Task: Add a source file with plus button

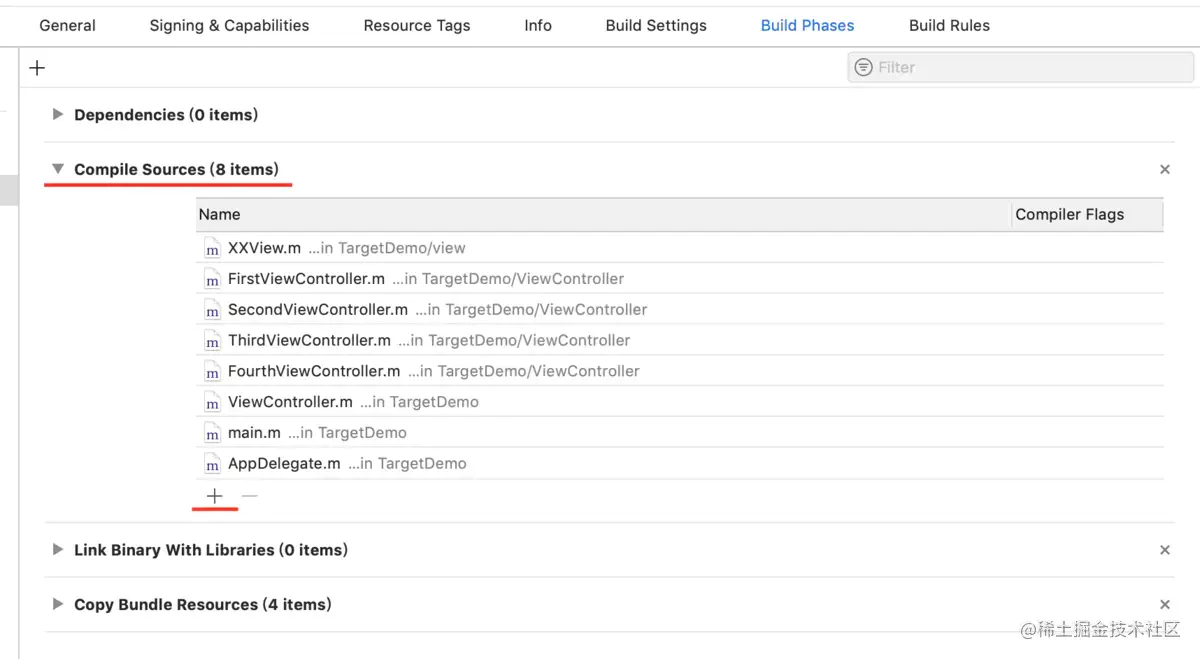Action: [214, 495]
